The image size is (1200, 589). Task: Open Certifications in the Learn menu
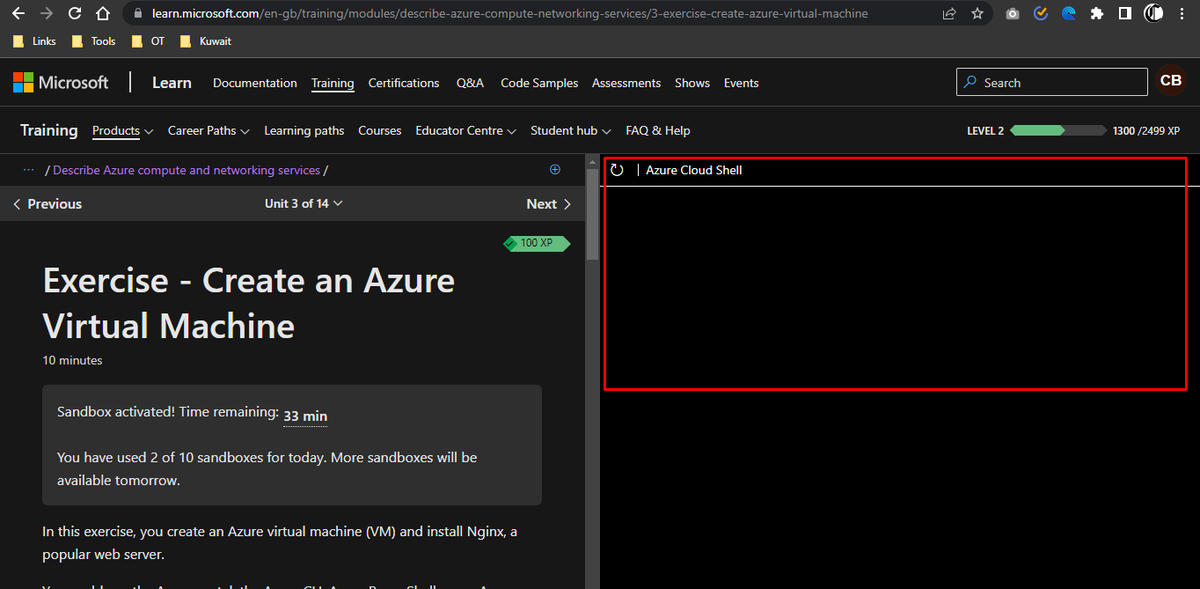[x=404, y=83]
